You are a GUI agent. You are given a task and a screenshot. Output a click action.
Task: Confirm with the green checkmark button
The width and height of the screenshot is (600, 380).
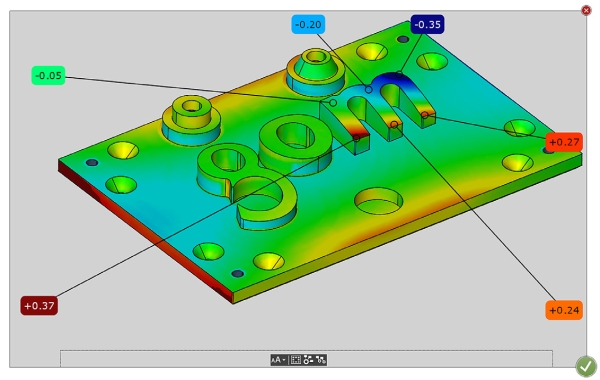(586, 367)
